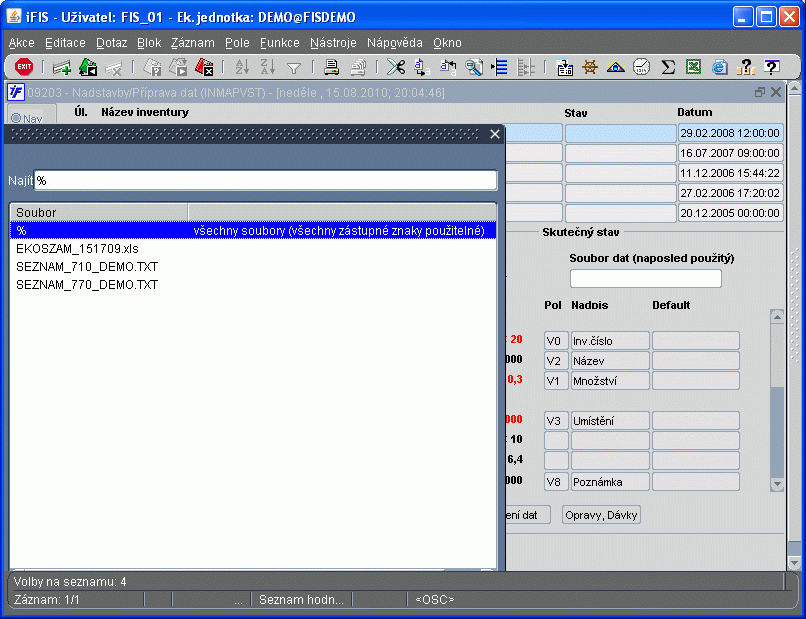The height and width of the screenshot is (619, 806).
Task: Click the paste field 'a' icon
Action: pyautogui.click(x=448, y=67)
